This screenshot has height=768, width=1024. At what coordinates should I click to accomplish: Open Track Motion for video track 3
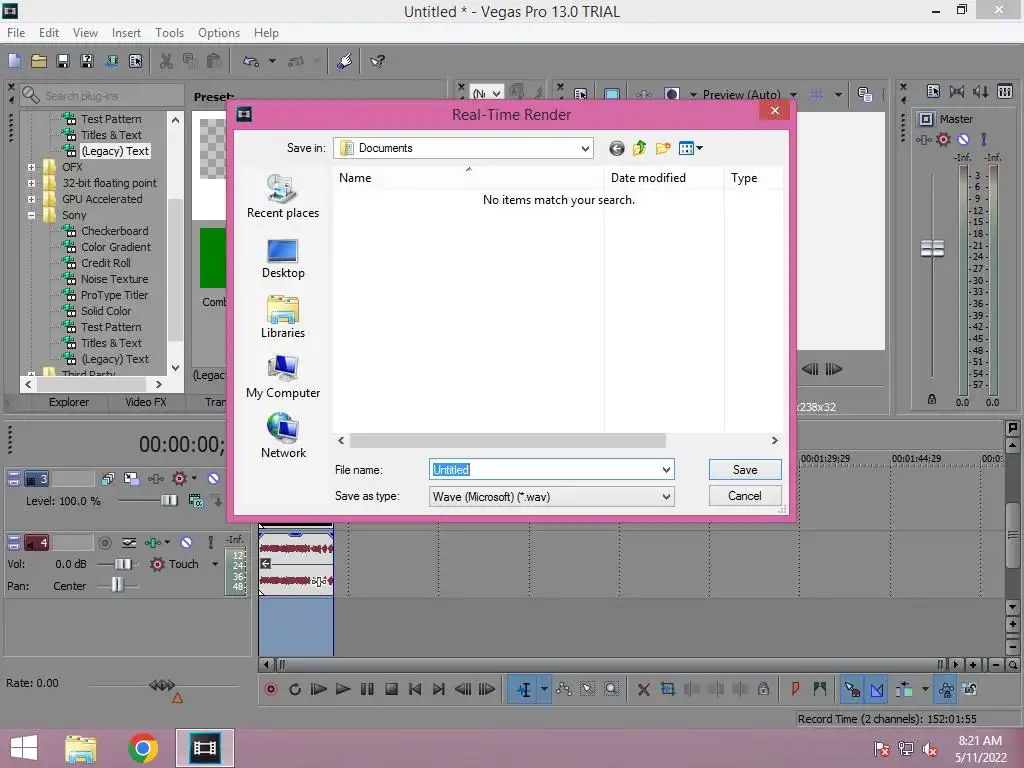click(131, 479)
